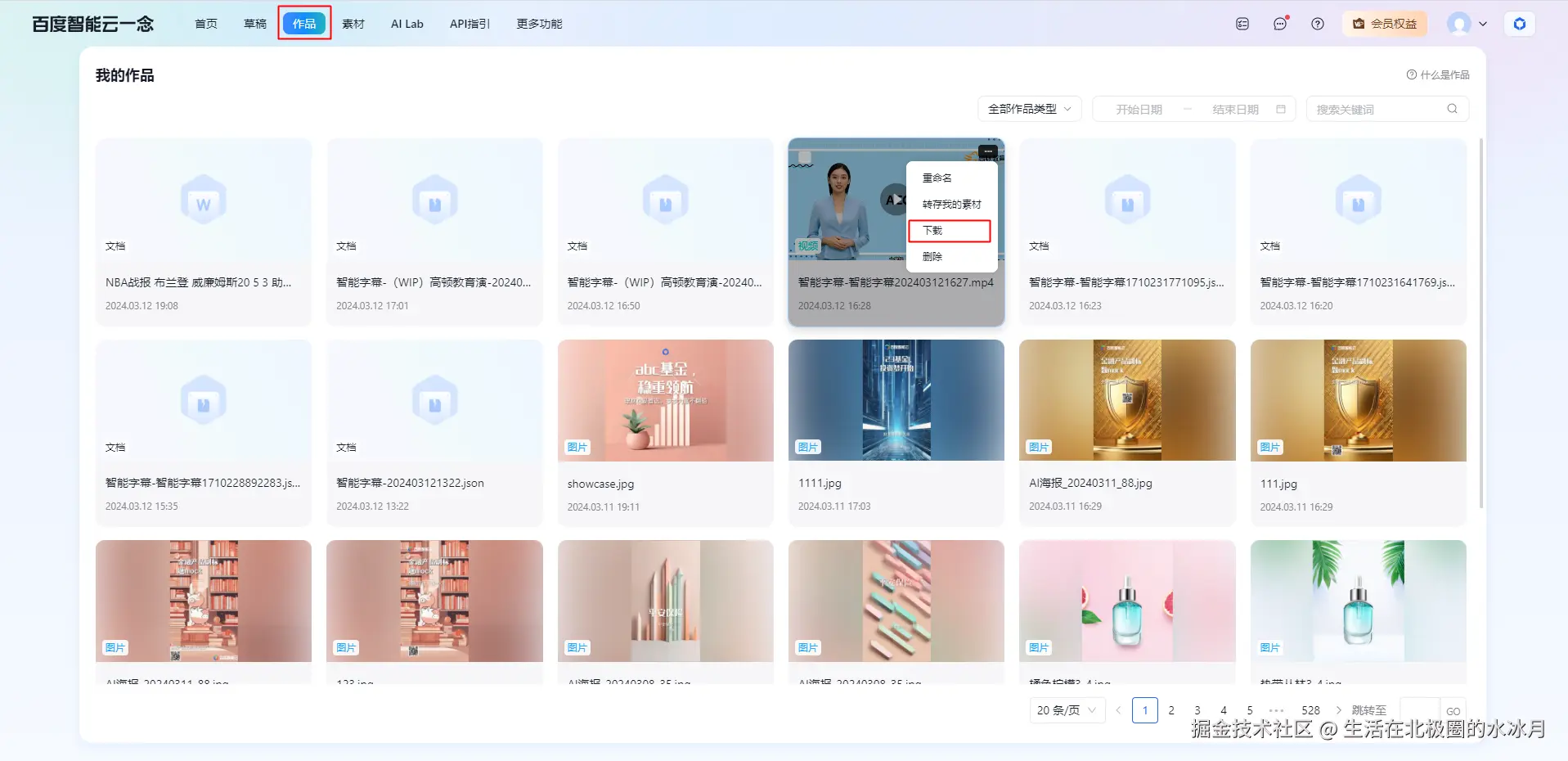This screenshot has width=1568, height=761.
Task: Click the previous page arrow
Action: (1118, 710)
